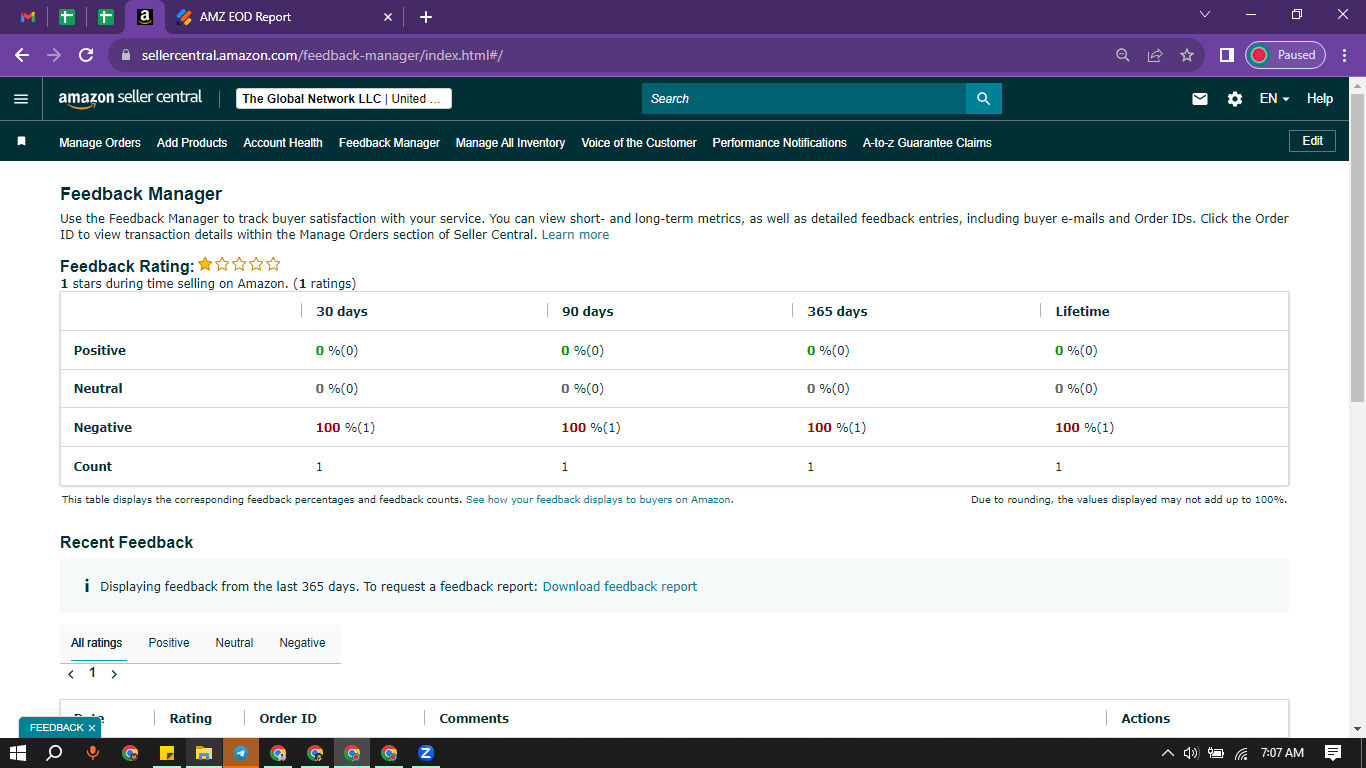
Task: Open Manage Orders
Action: pos(100,143)
